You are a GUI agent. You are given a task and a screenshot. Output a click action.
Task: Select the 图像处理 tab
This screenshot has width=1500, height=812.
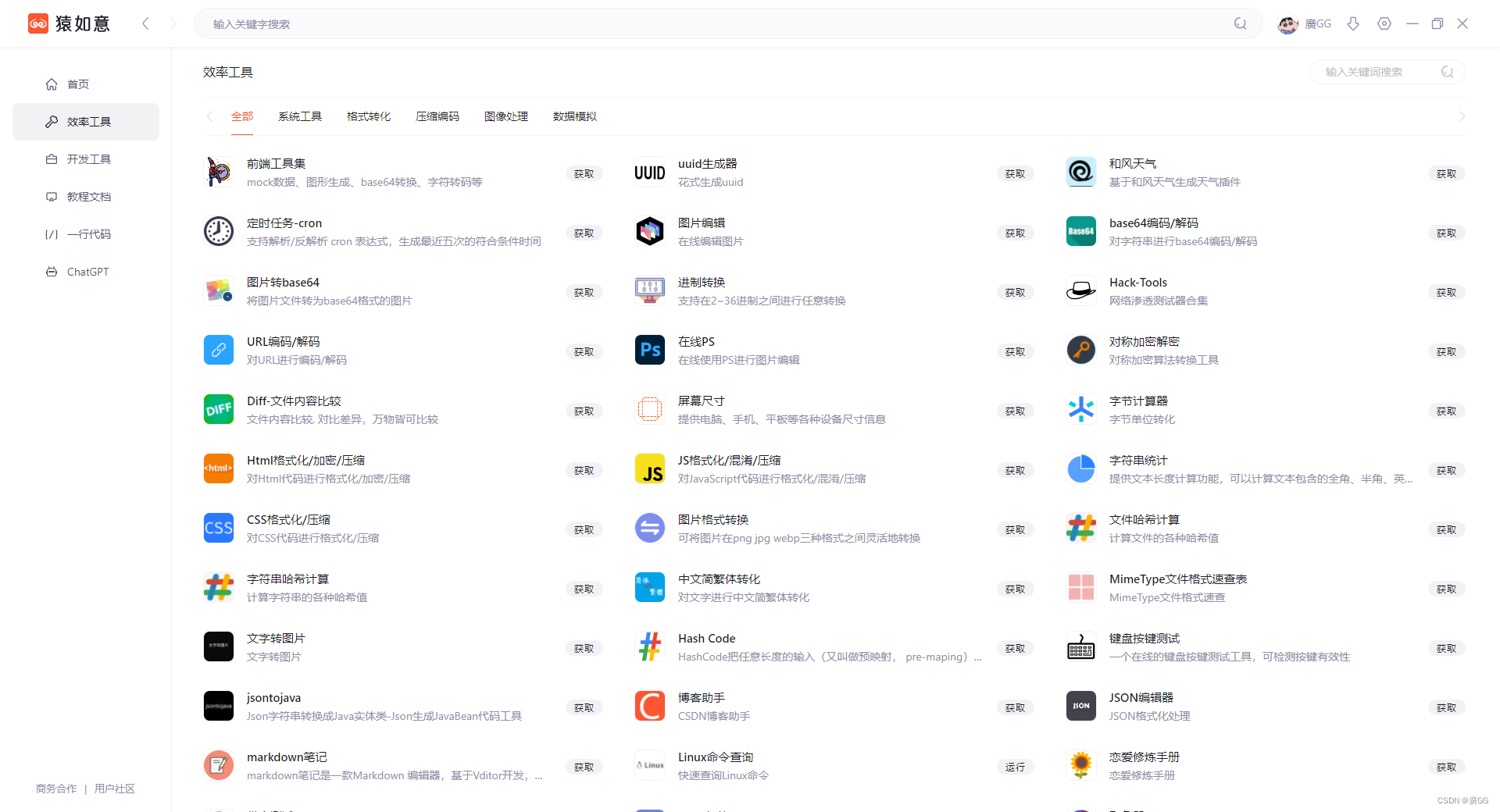point(506,116)
